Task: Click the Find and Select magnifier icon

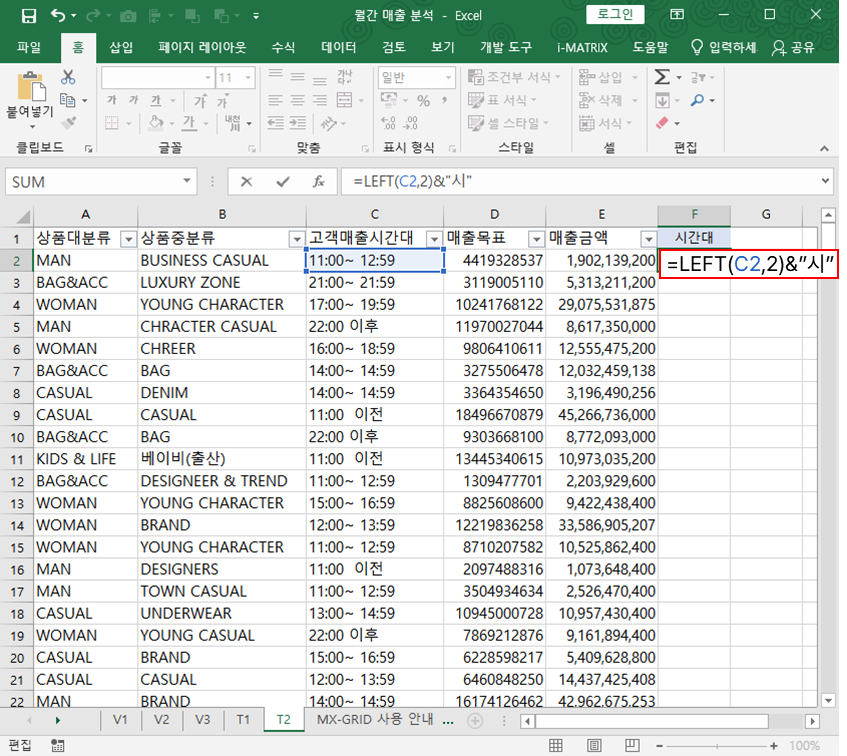Action: tap(697, 100)
